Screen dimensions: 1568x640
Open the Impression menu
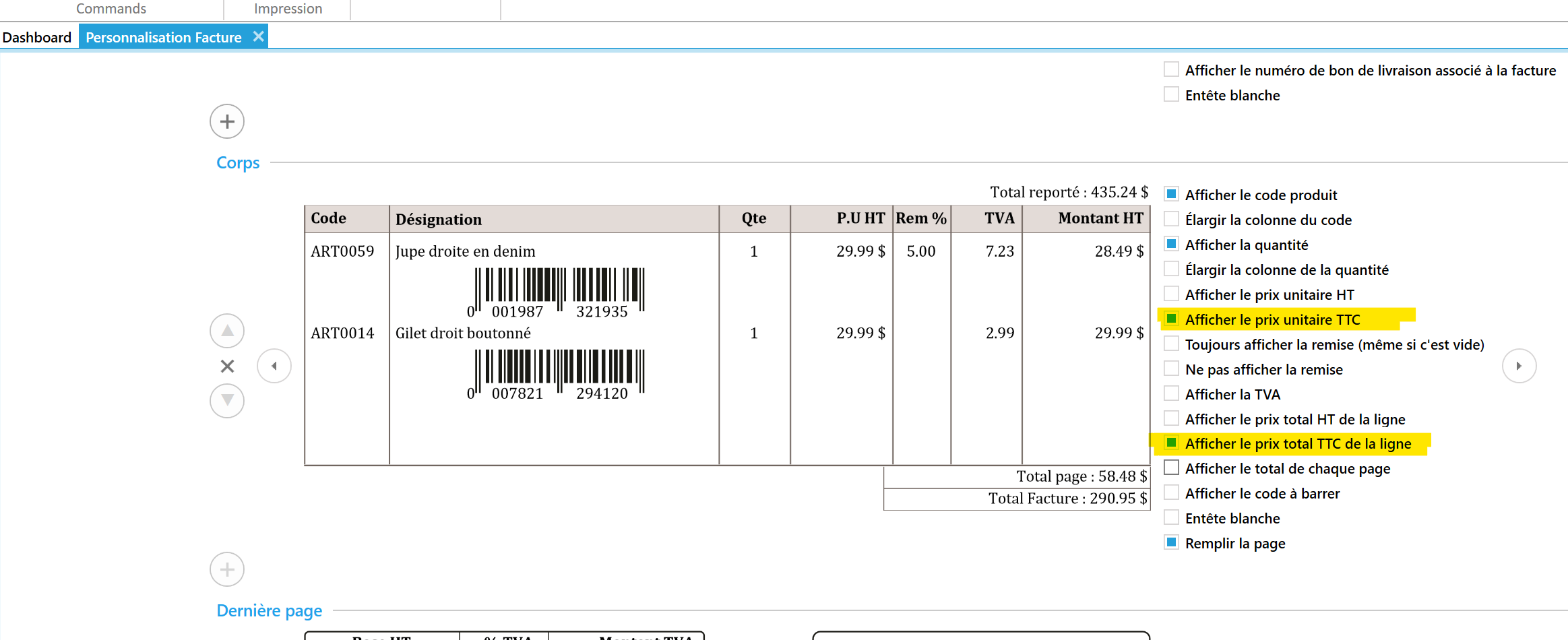pyautogui.click(x=288, y=9)
